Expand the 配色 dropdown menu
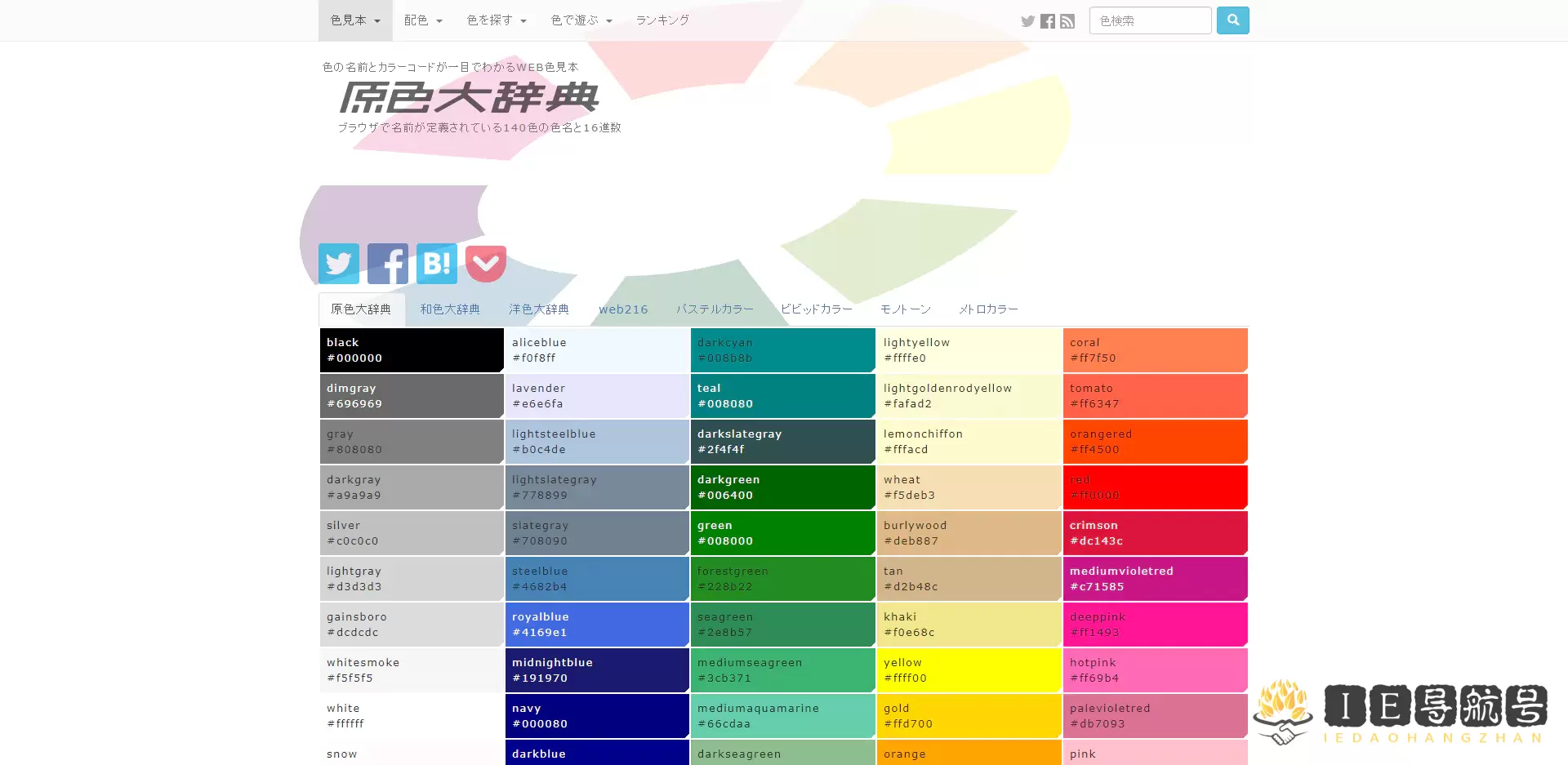This screenshot has width=1568, height=765. [x=423, y=20]
